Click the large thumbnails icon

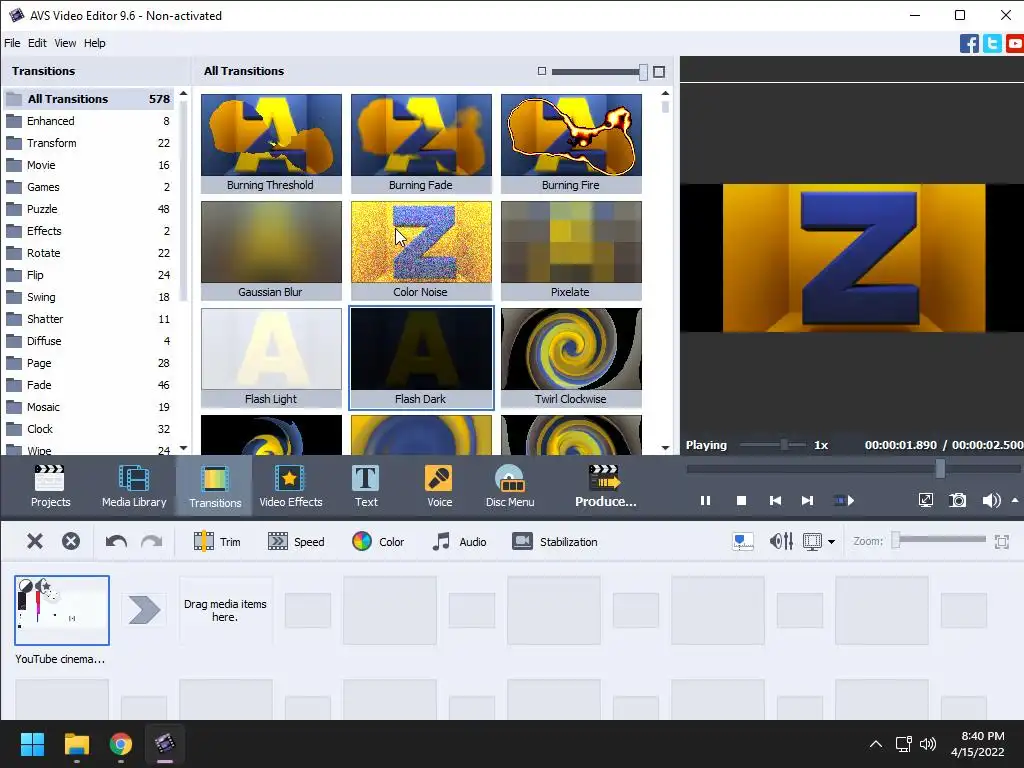[659, 72]
